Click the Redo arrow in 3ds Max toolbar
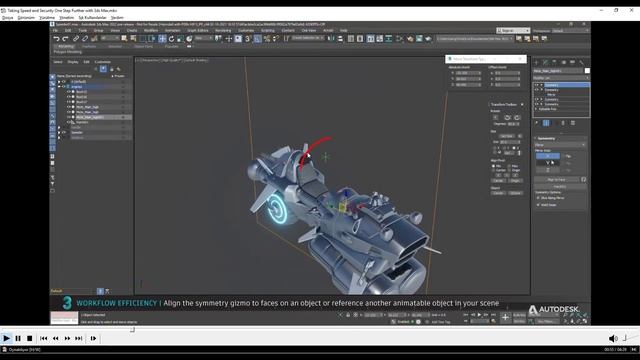The image size is (640, 360). point(65,39)
